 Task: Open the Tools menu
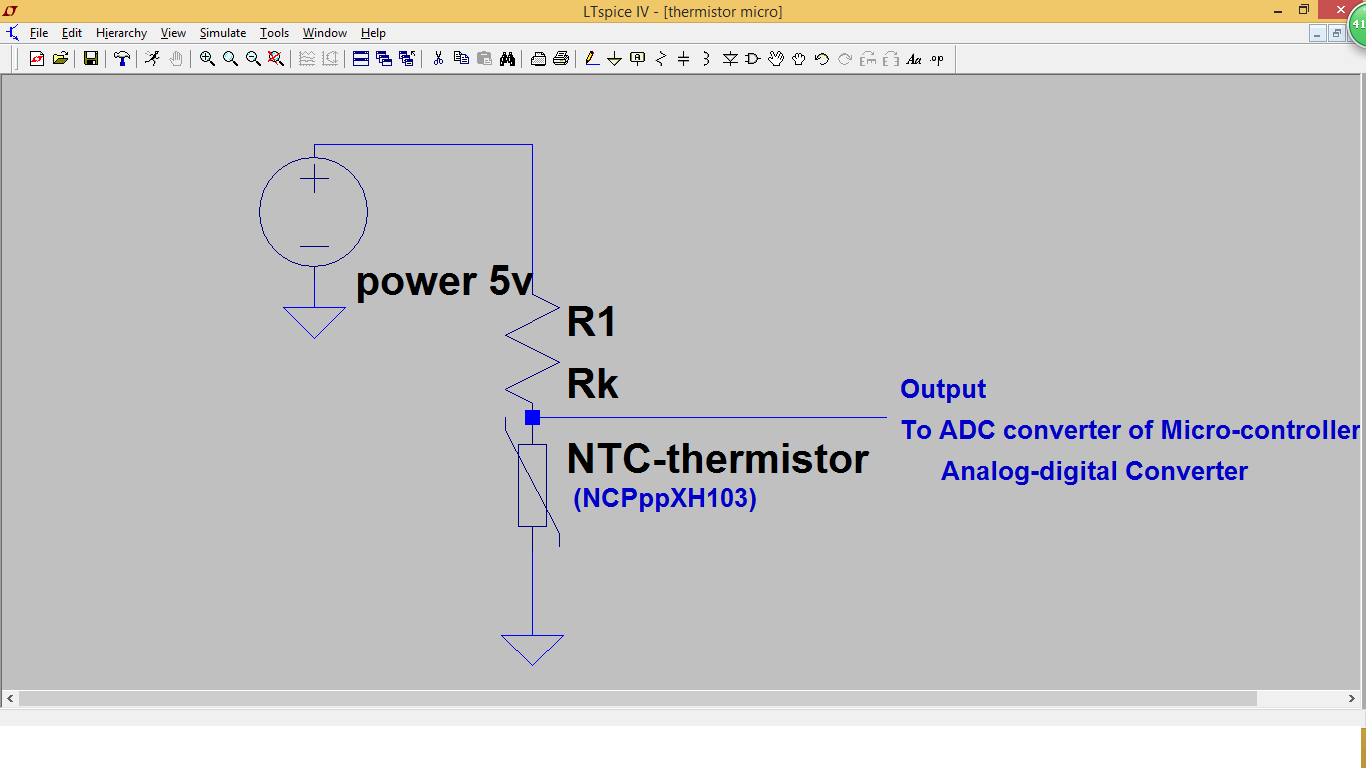coord(275,33)
